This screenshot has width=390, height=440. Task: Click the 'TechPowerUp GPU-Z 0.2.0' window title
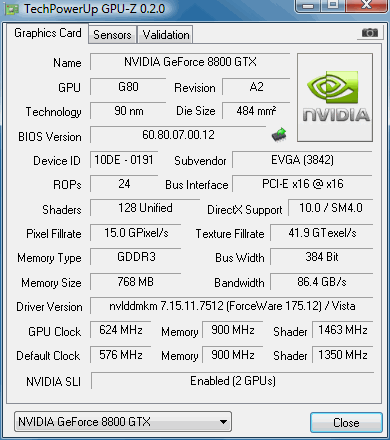click(94, 9)
